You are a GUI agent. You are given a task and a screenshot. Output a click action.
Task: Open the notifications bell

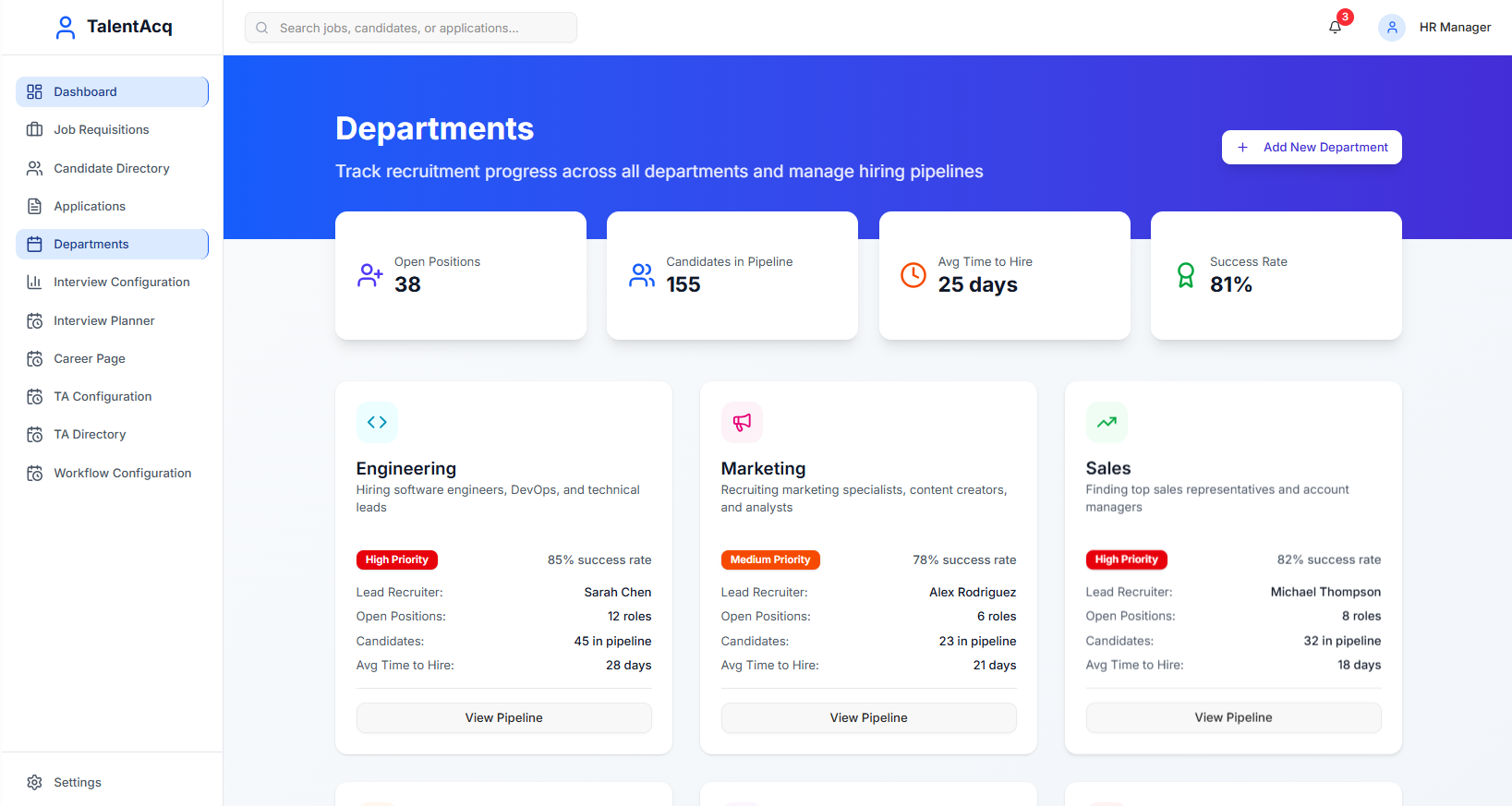[x=1335, y=28]
